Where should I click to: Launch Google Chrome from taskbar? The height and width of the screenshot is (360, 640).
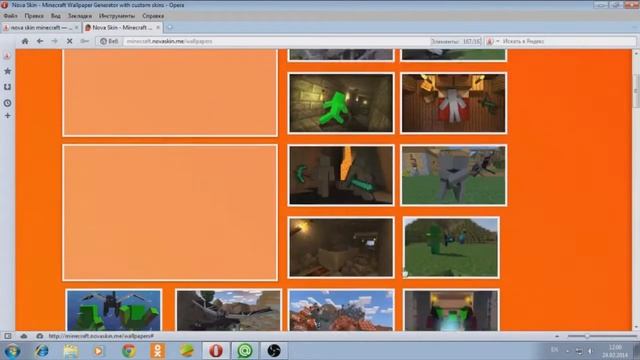tap(129, 351)
